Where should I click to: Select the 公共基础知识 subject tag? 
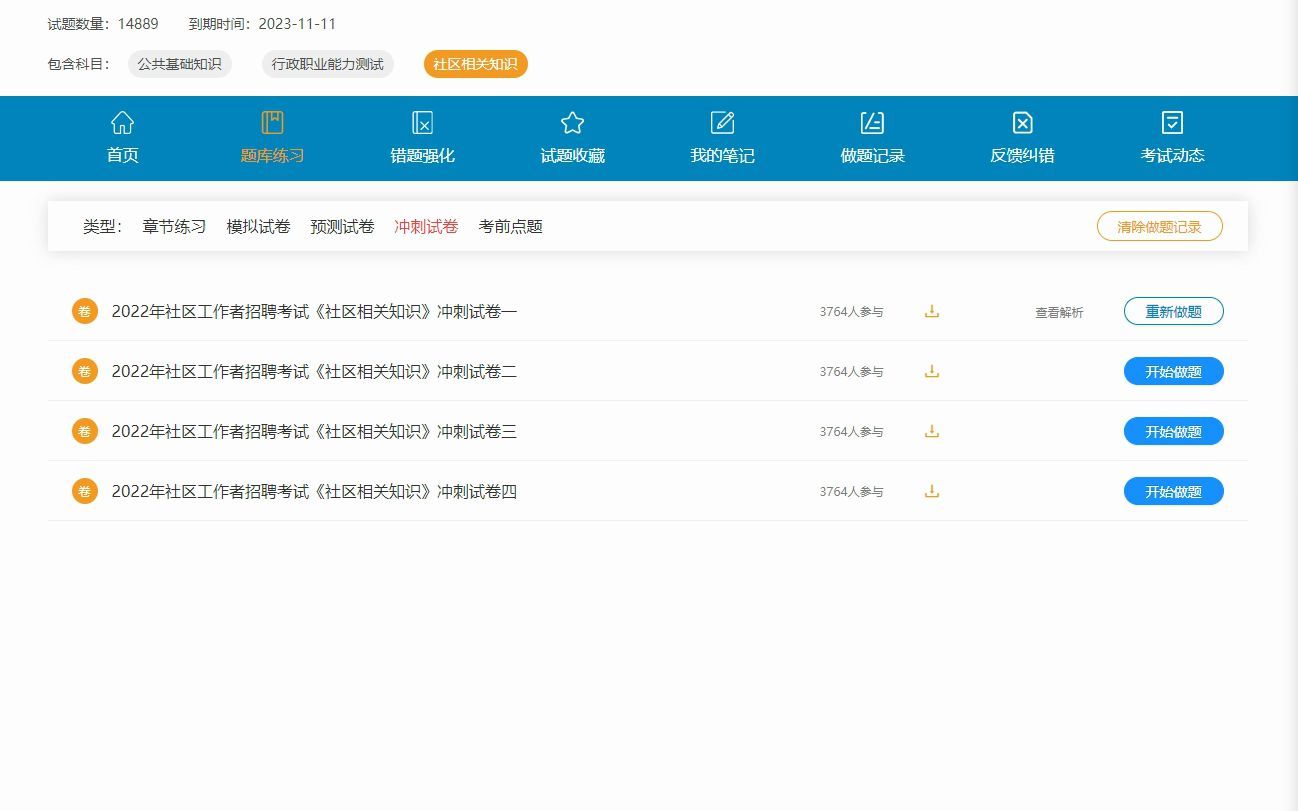click(x=180, y=64)
